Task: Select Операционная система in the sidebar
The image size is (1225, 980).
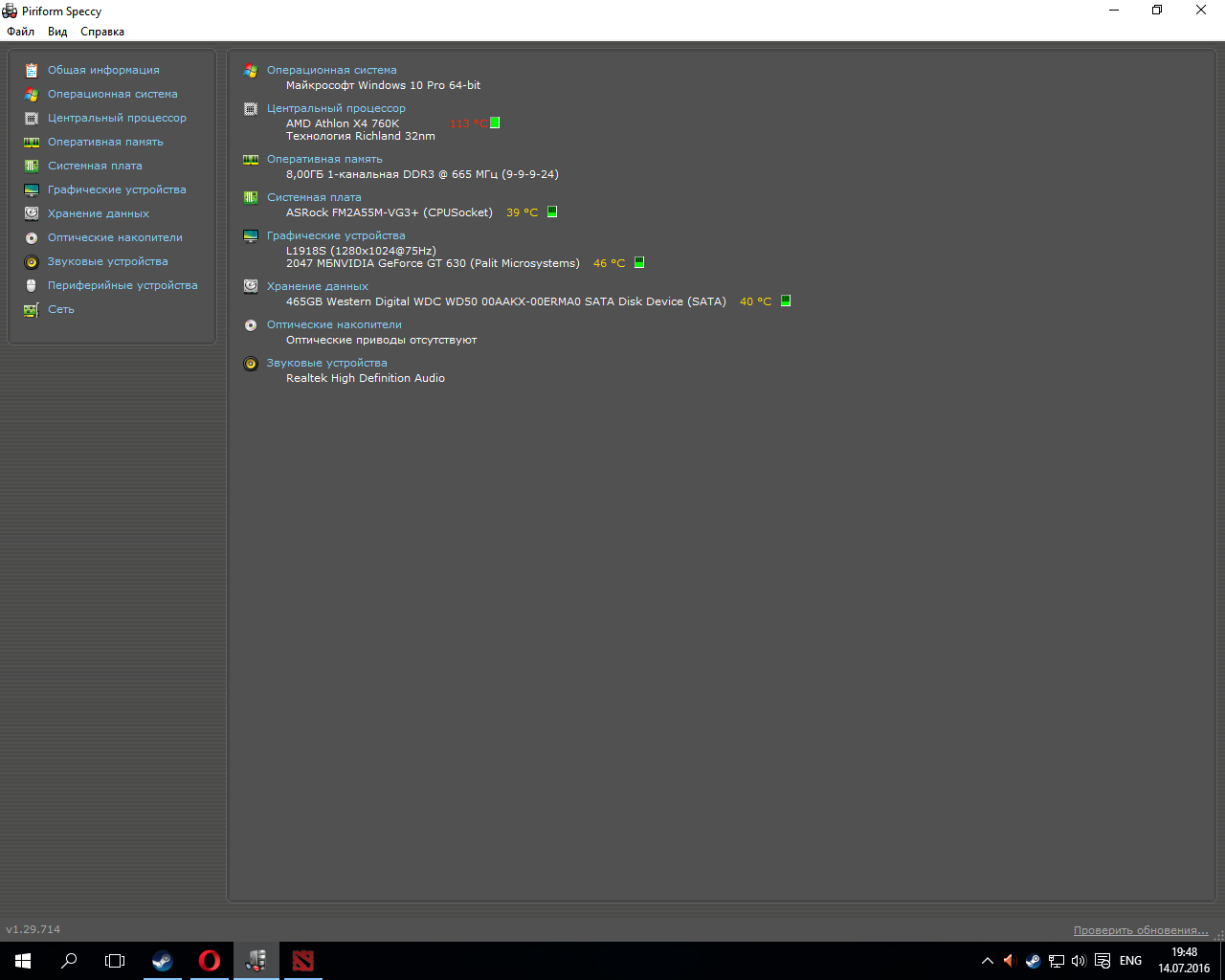Action: 113,94
